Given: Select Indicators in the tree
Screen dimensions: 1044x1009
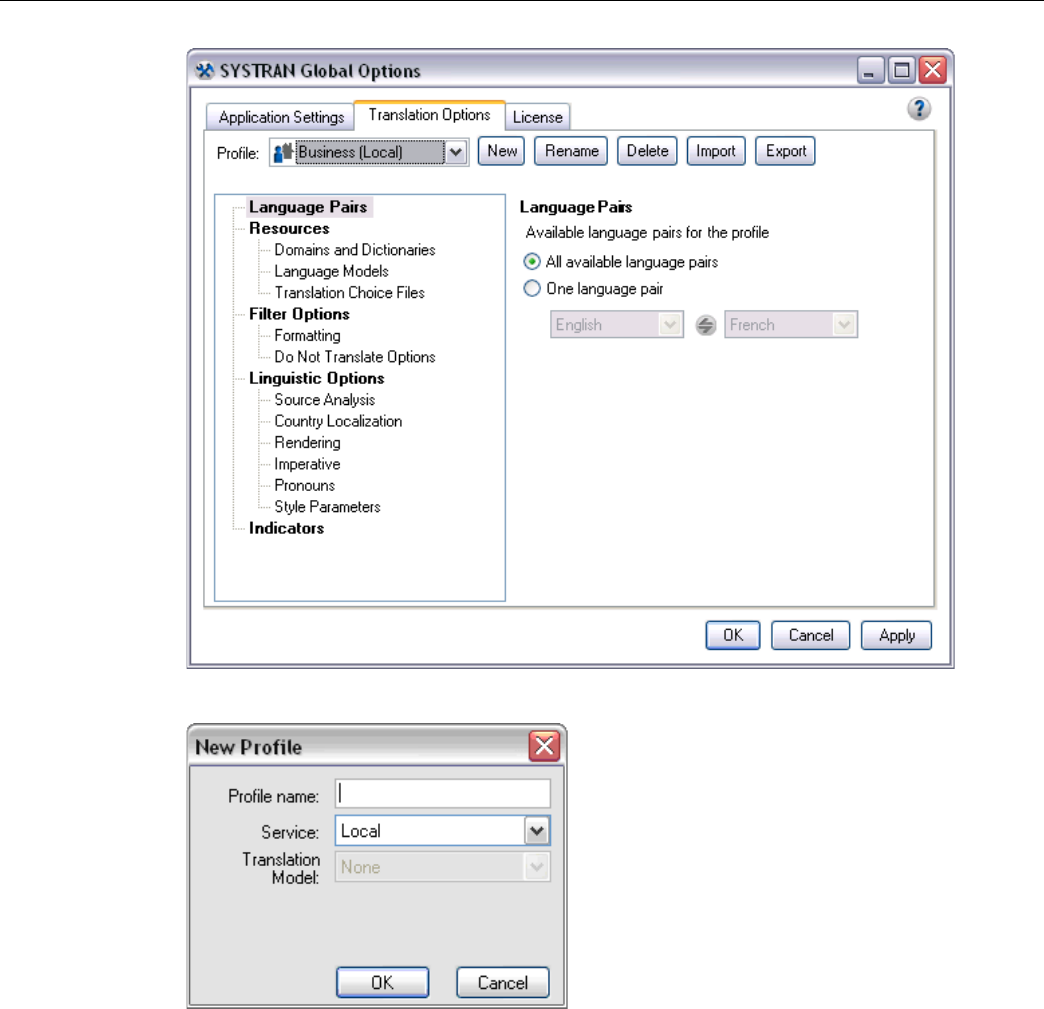Looking at the screenshot, I should point(286,528).
